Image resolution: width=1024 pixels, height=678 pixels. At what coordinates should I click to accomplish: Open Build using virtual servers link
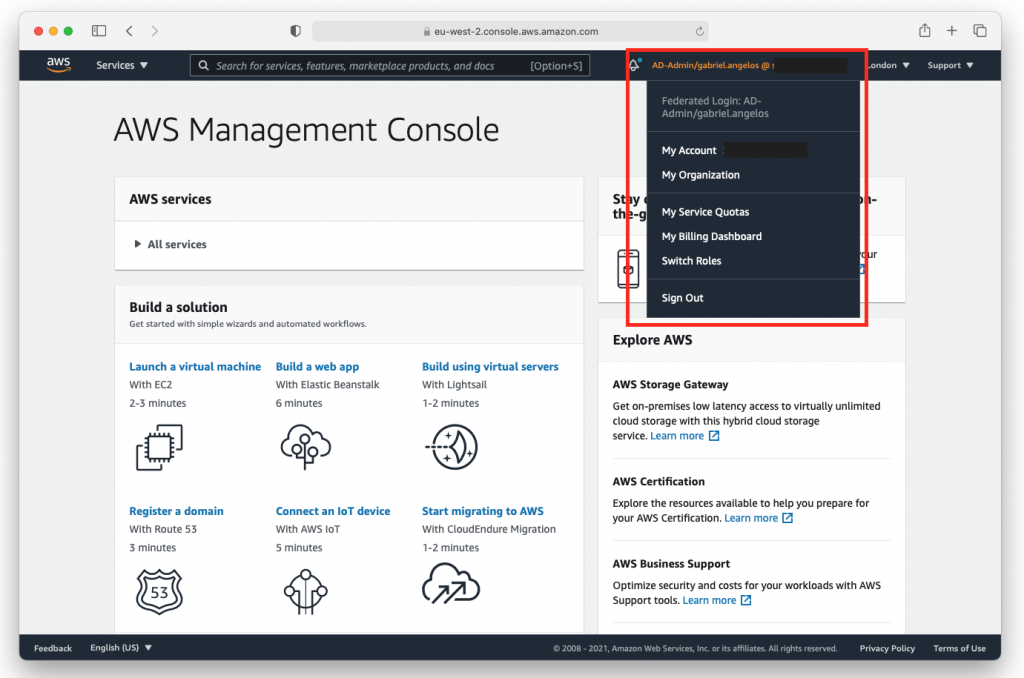(x=490, y=366)
